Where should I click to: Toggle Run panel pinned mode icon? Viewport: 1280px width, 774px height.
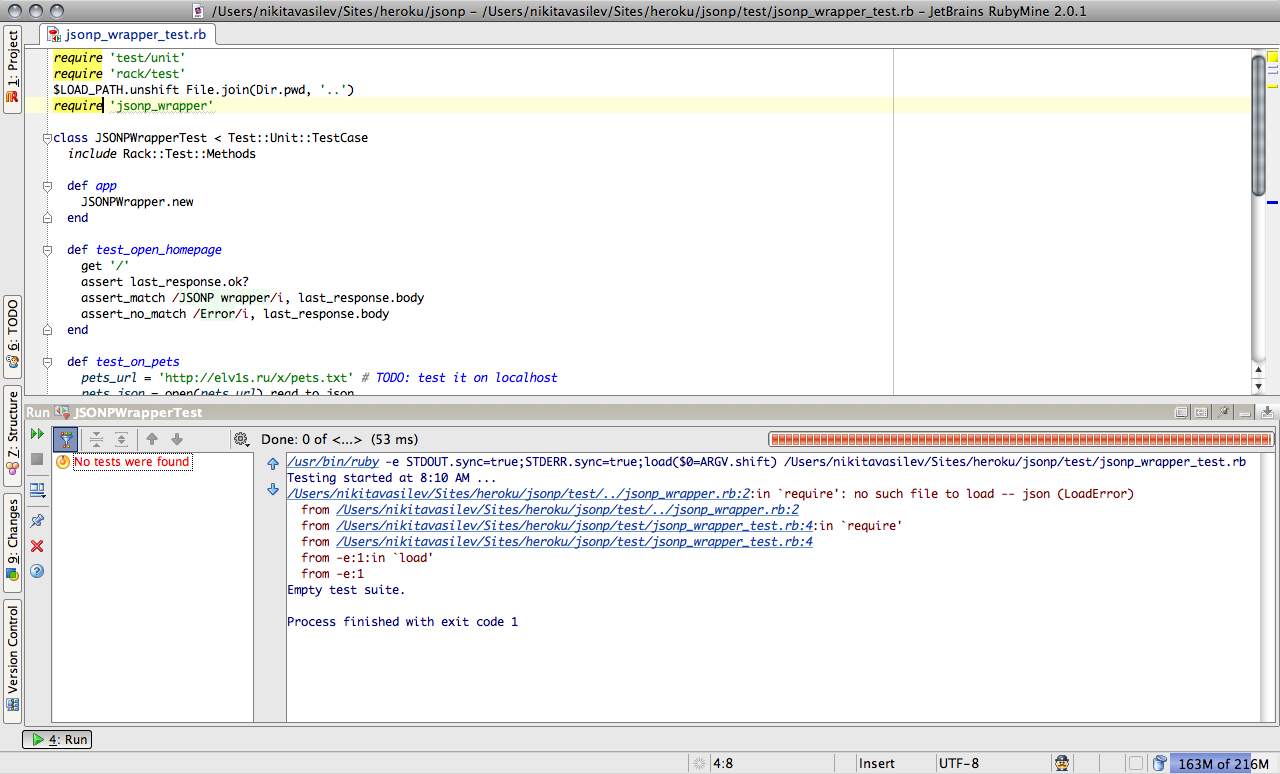(x=1221, y=412)
